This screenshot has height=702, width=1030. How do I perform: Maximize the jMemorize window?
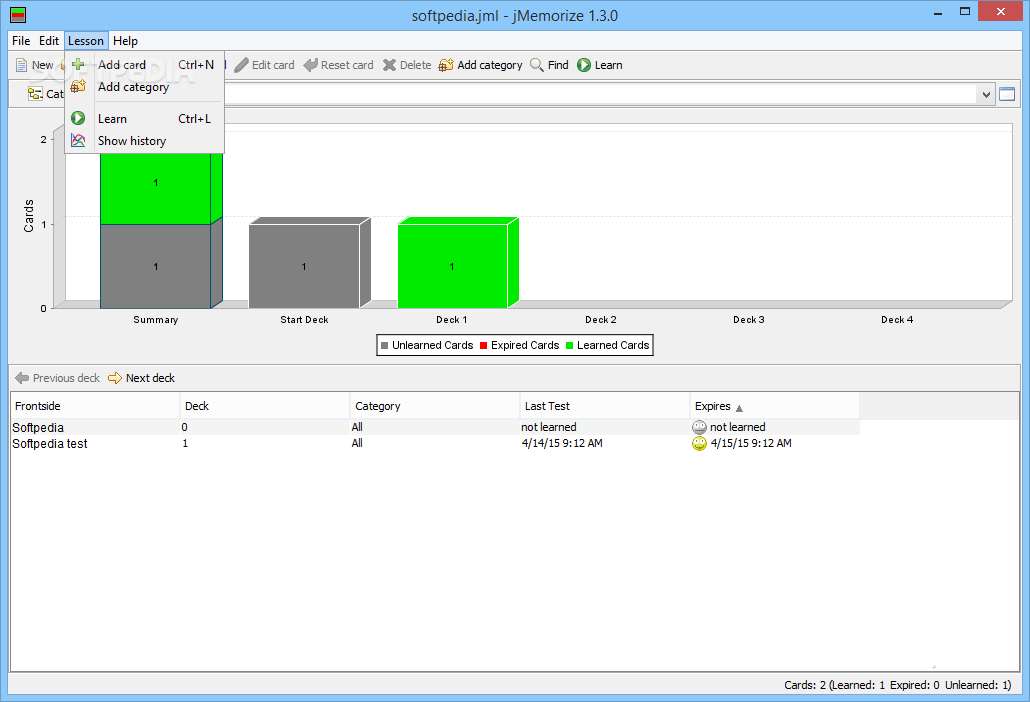[965, 12]
